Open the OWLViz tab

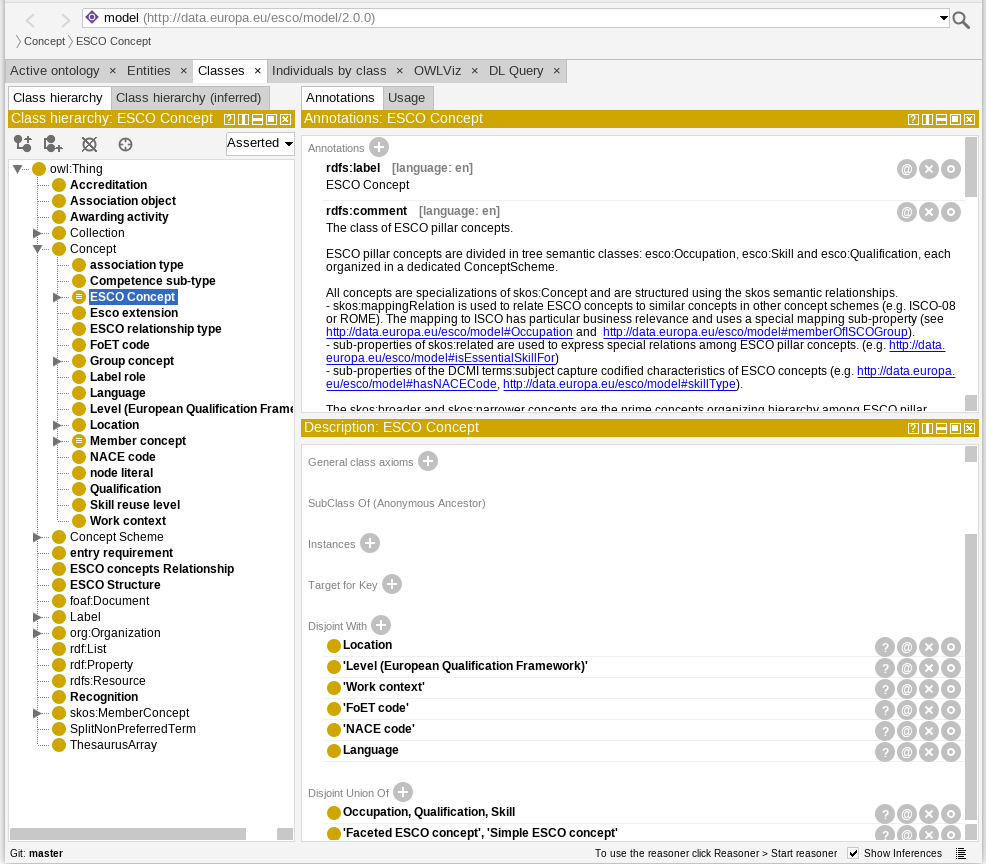click(x=437, y=71)
